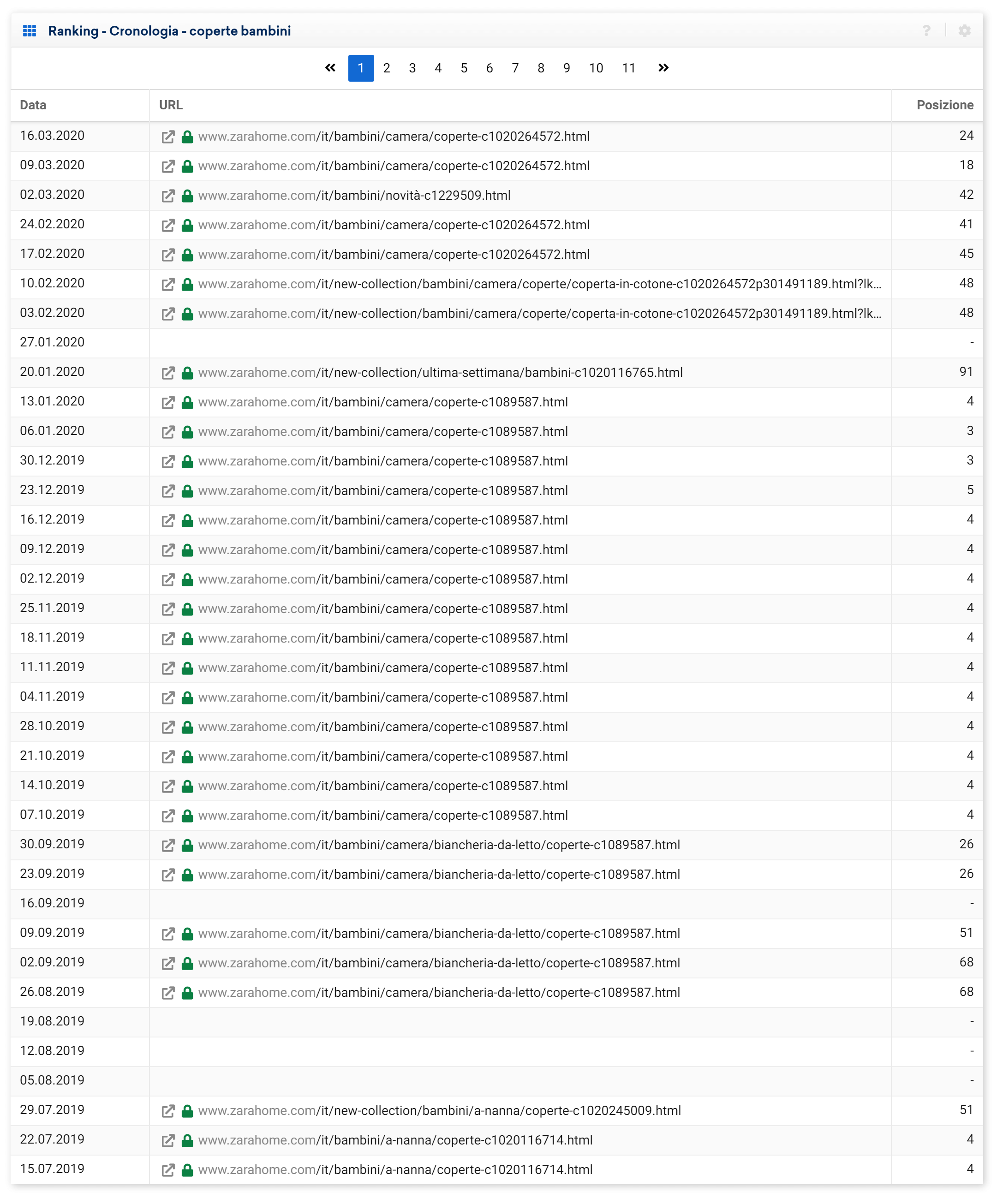This screenshot has height=1204, width=997.
Task: Open the settings gear icon
Action: [964, 31]
